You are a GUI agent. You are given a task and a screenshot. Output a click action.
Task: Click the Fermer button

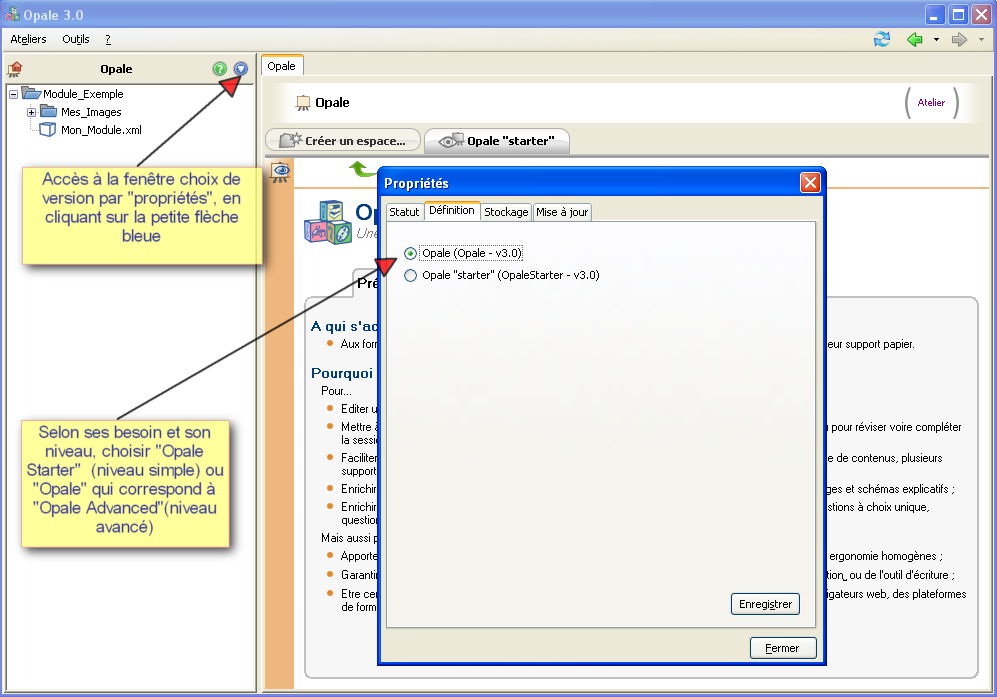[783, 648]
